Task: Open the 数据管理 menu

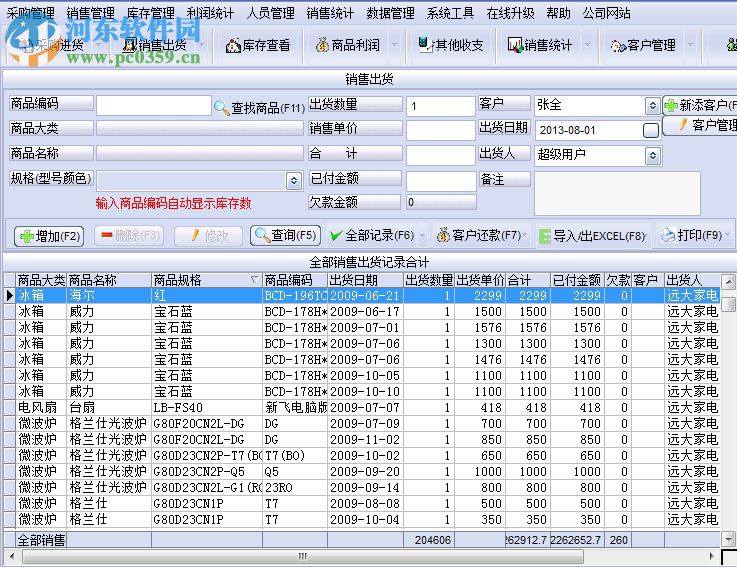Action: 390,13
